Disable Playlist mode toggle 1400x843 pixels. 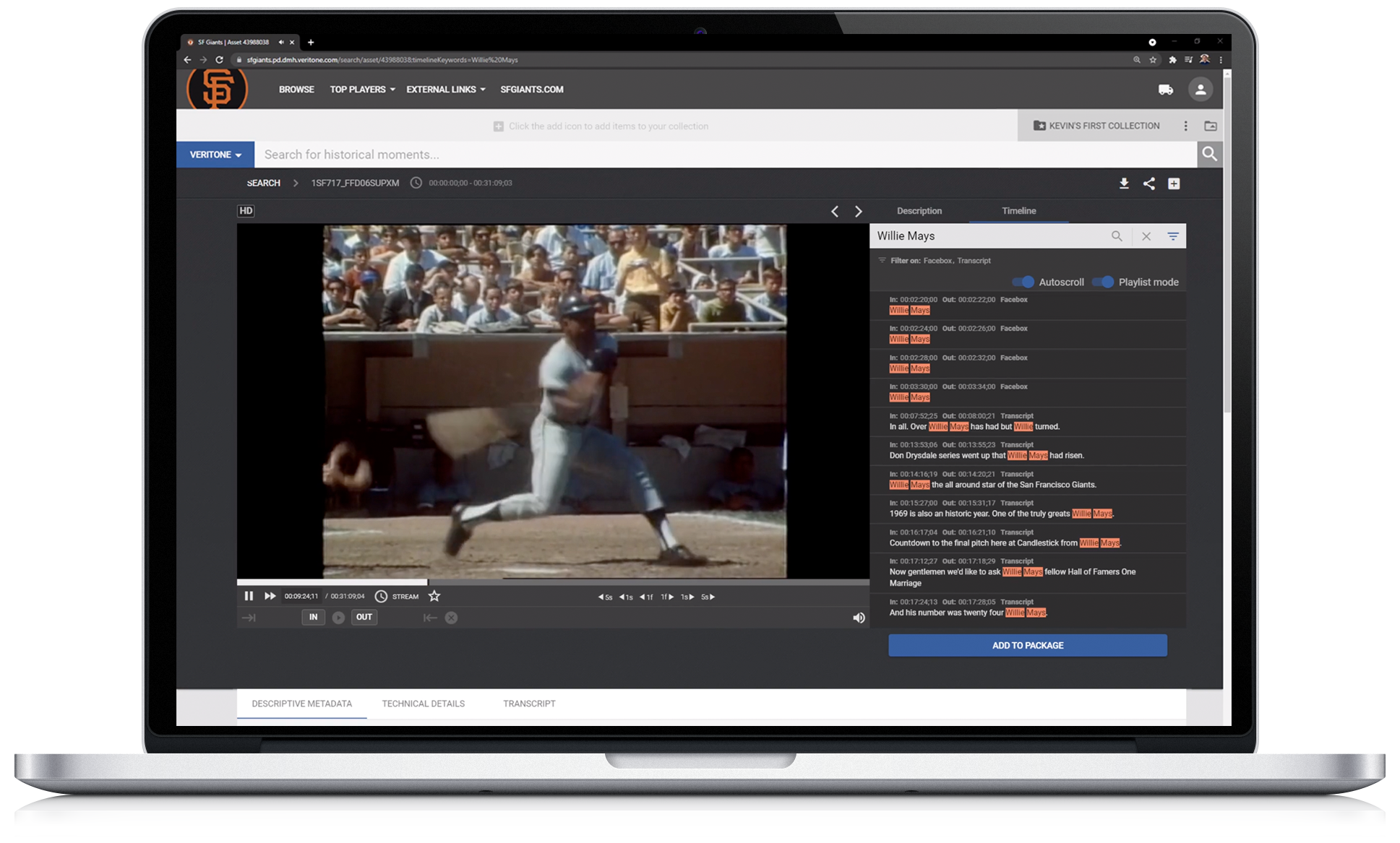(x=1103, y=282)
